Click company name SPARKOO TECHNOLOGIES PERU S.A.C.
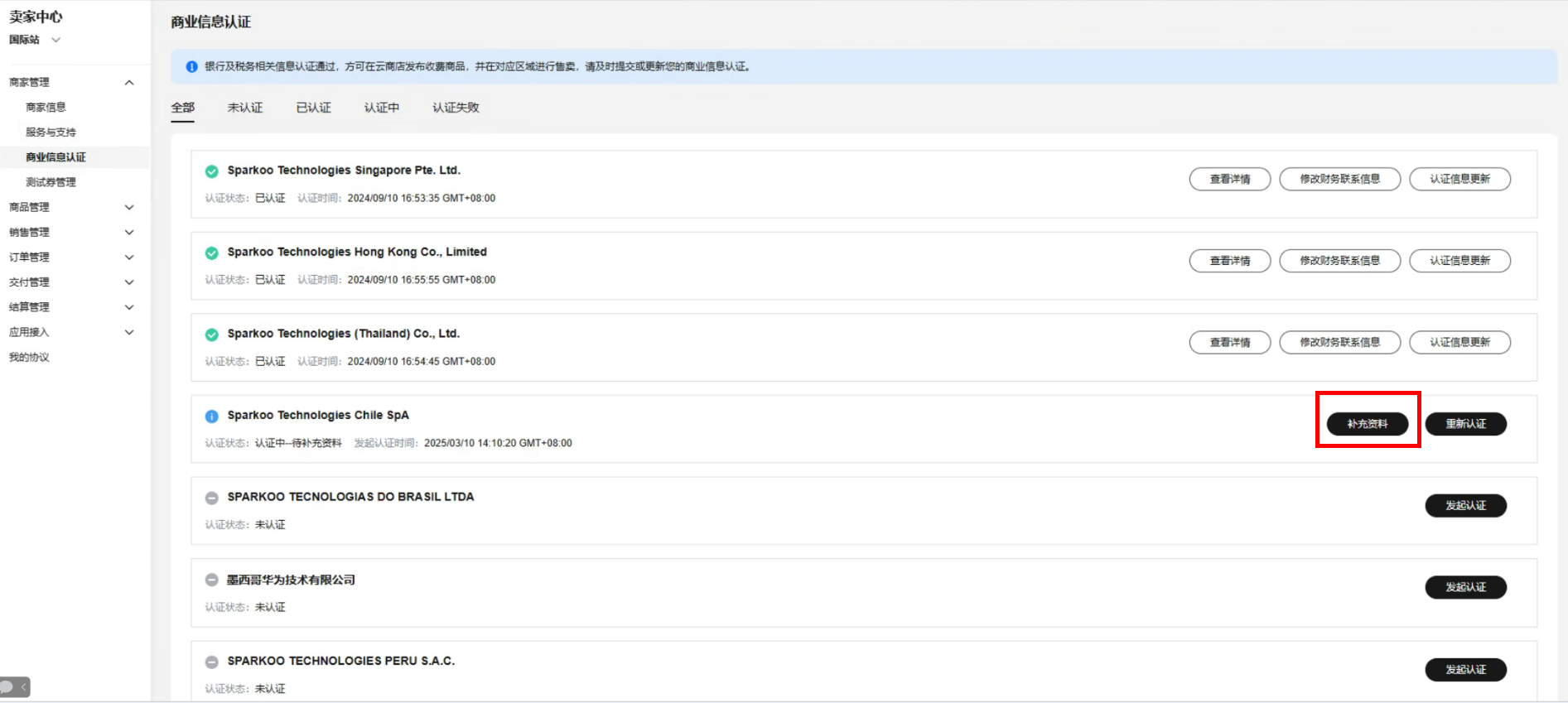This screenshot has height=703, width=1568. (341, 661)
